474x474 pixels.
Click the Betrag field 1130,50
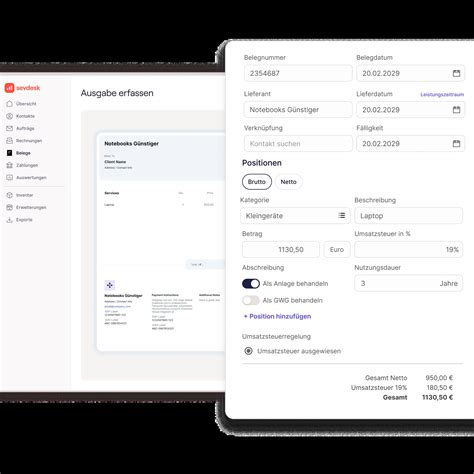pyautogui.click(x=281, y=250)
